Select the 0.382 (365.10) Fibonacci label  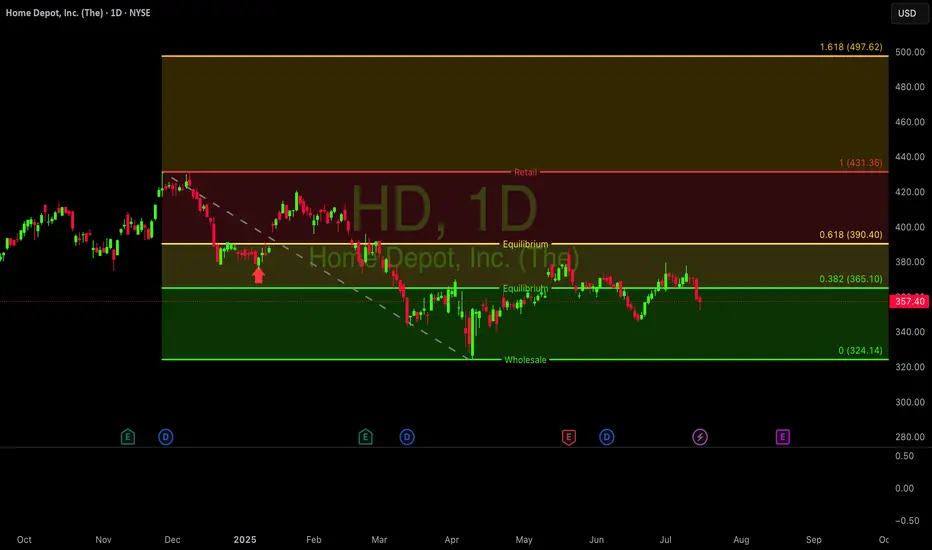[851, 279]
